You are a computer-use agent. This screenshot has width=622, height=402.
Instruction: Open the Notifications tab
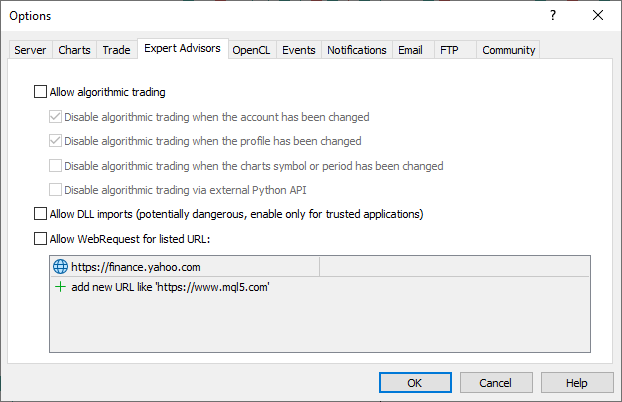tap(357, 50)
